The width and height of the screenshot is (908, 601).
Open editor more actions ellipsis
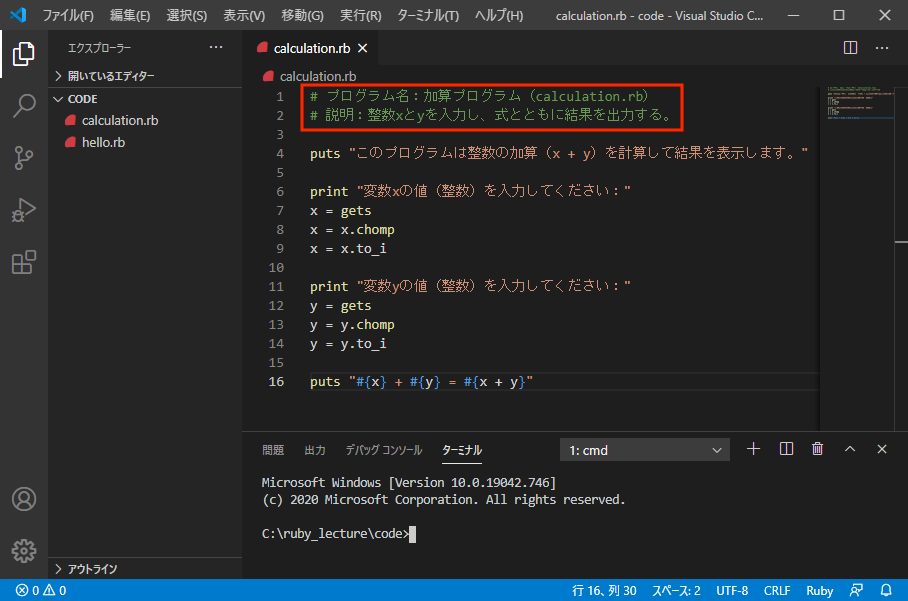coord(882,47)
